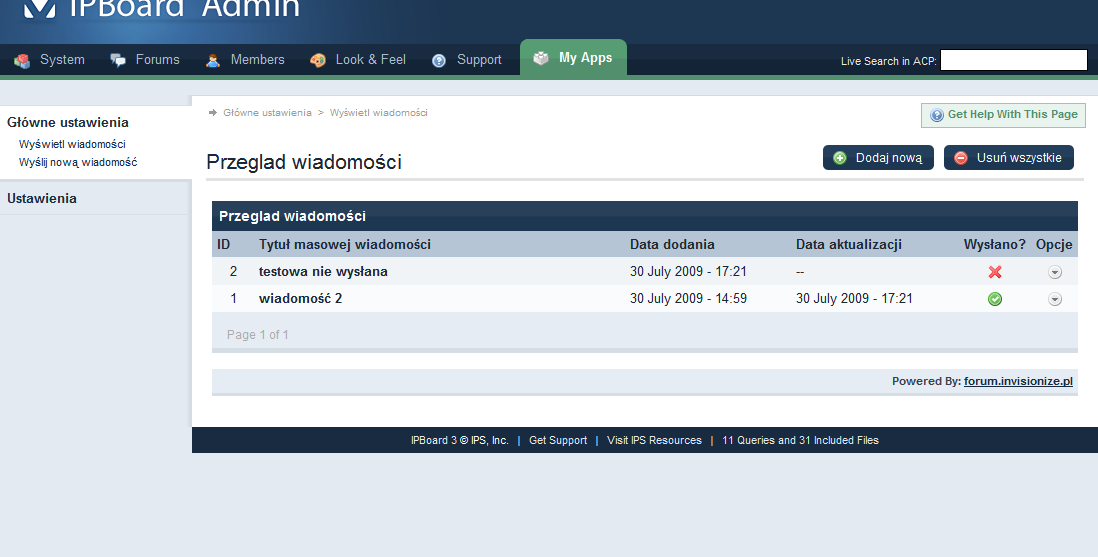The width and height of the screenshot is (1098, 557).
Task: Focus the Live Search in ACP field
Action: point(1013,60)
